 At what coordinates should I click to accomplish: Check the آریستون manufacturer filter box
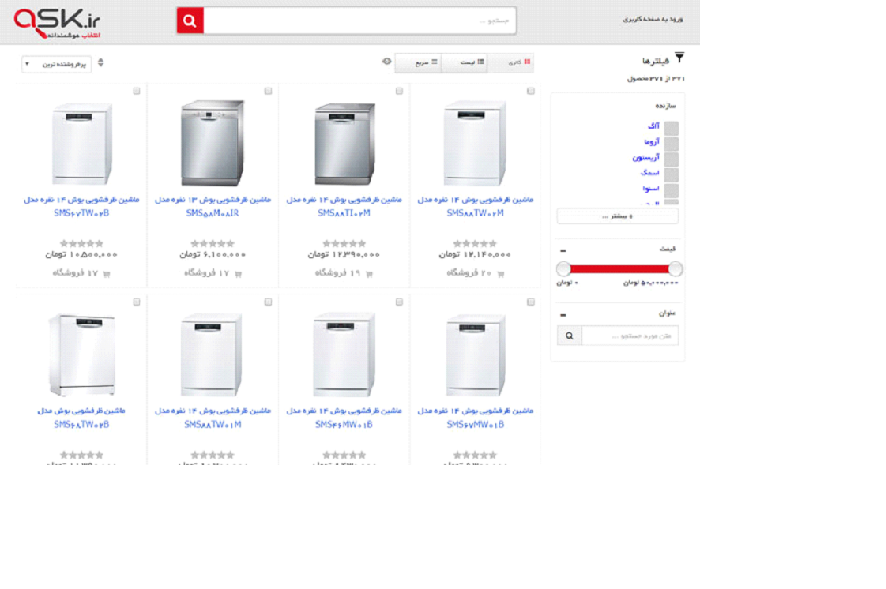pos(671,159)
